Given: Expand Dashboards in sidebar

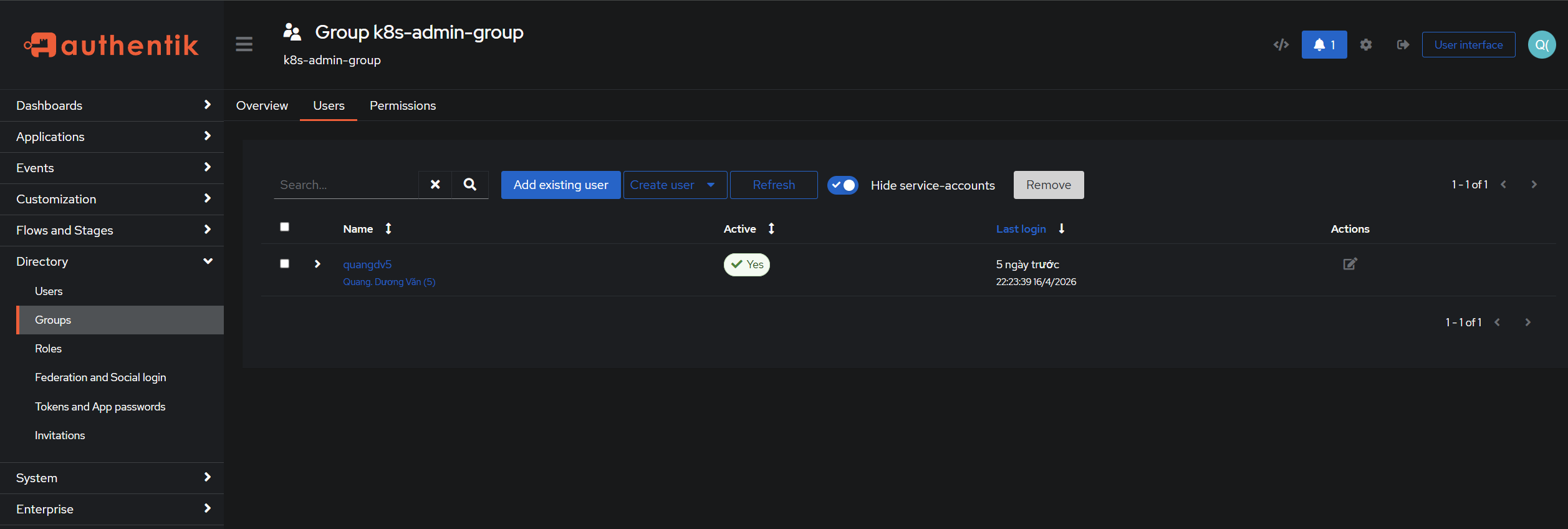Looking at the screenshot, I should [x=112, y=105].
